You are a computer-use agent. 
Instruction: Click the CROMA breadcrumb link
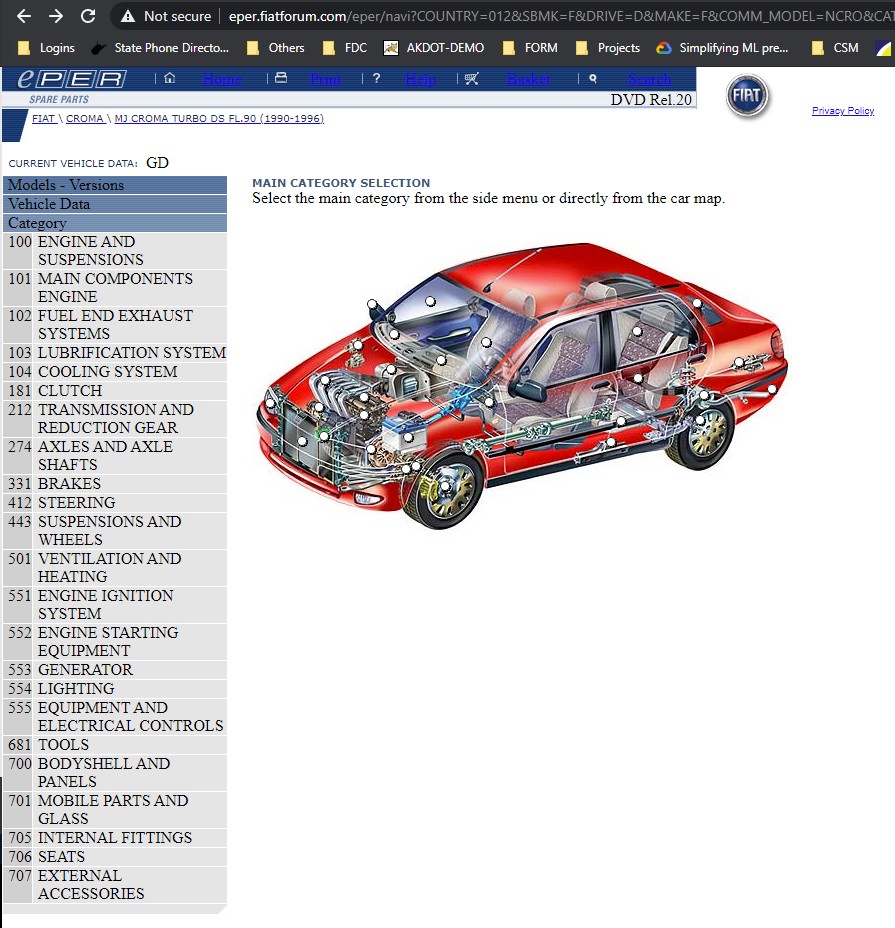point(85,118)
